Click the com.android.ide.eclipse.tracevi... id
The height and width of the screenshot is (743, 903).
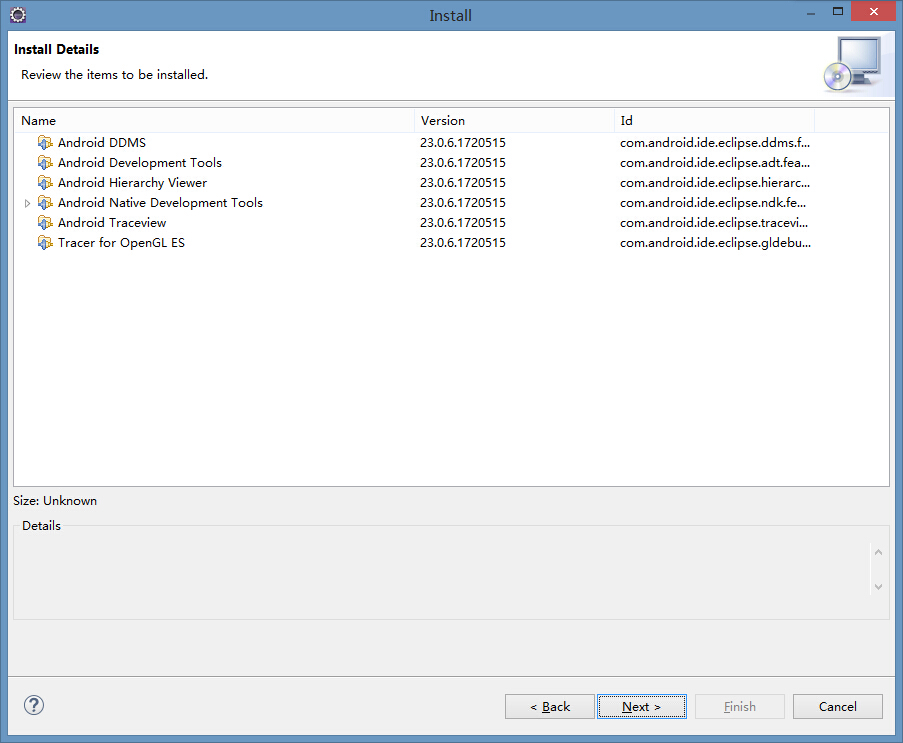(714, 222)
